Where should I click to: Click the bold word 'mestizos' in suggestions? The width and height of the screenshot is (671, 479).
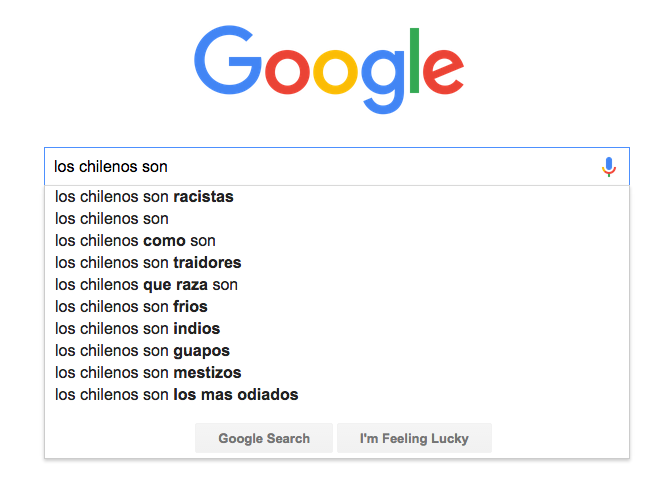[x=207, y=373]
